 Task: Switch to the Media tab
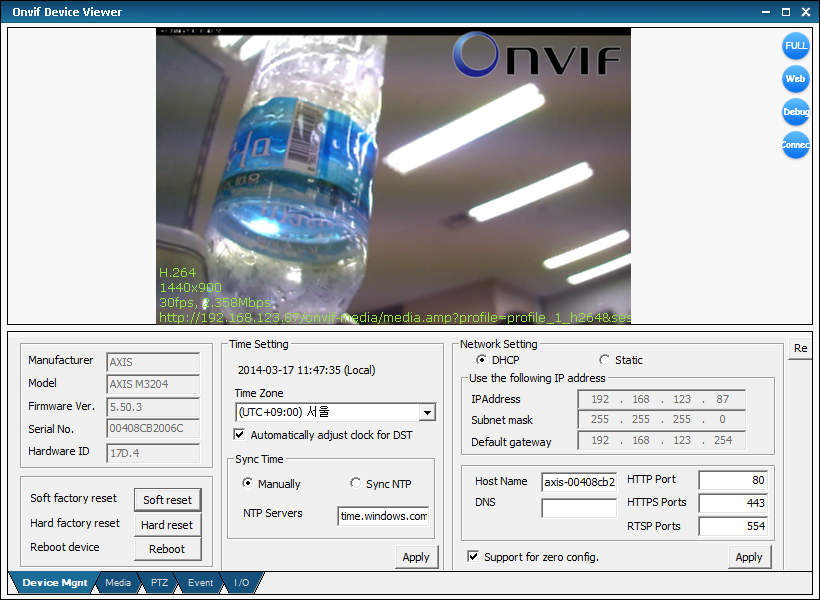point(118,582)
